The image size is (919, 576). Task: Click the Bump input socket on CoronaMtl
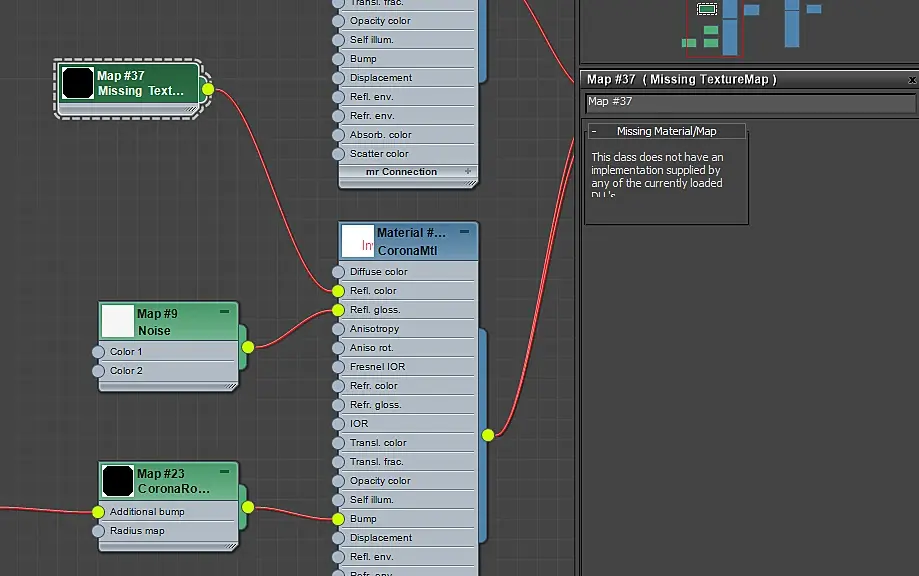pyautogui.click(x=338, y=519)
